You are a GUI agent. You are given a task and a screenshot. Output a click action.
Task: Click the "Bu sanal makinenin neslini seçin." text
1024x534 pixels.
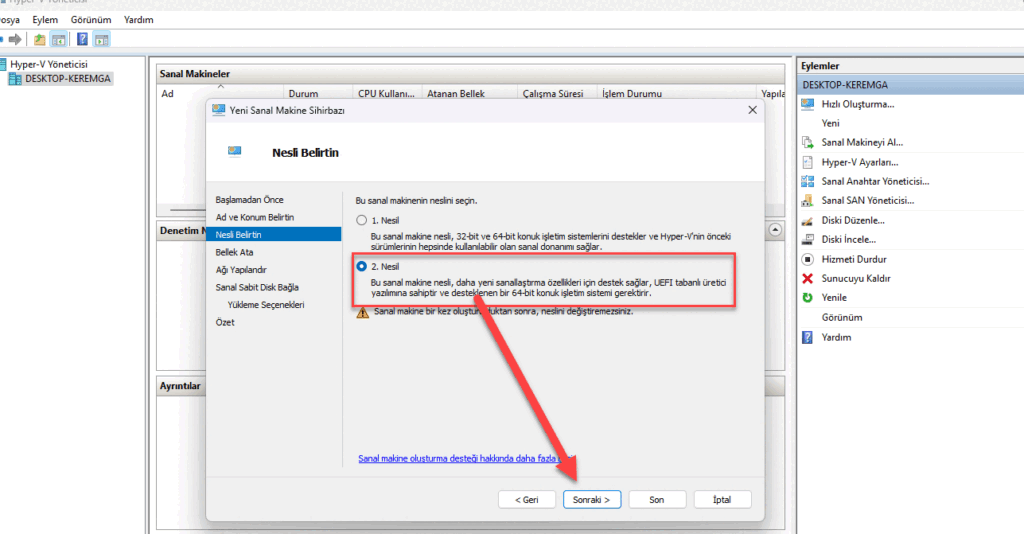(416, 200)
